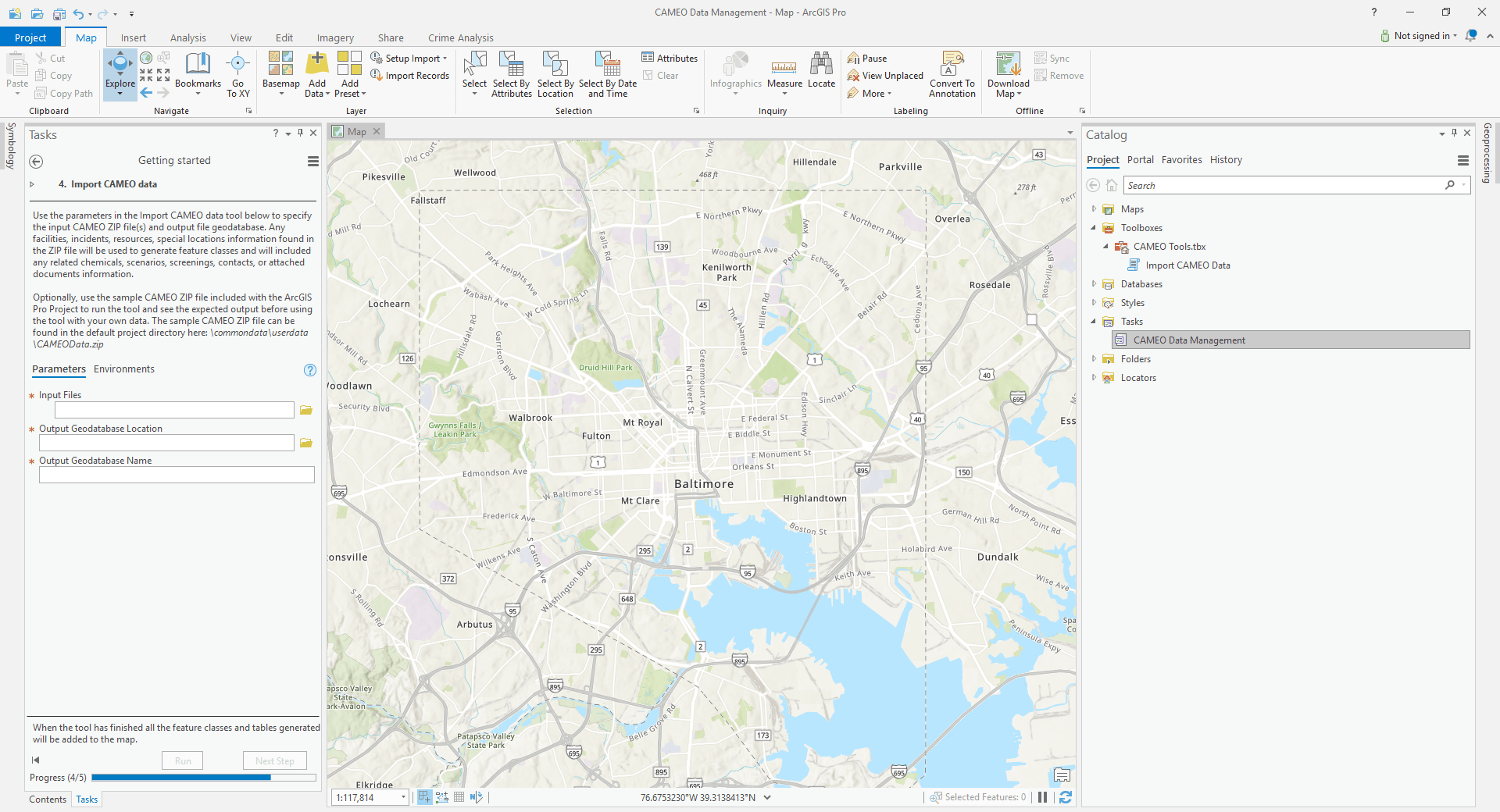Click Not signed in
Screen dimensions: 1500x812
pos(1421,36)
